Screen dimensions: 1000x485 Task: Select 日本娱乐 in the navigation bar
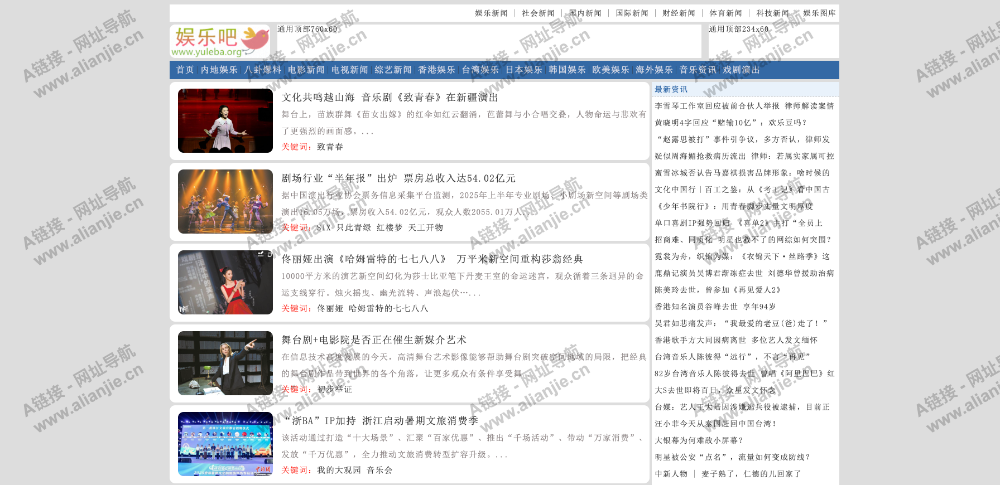click(524, 70)
